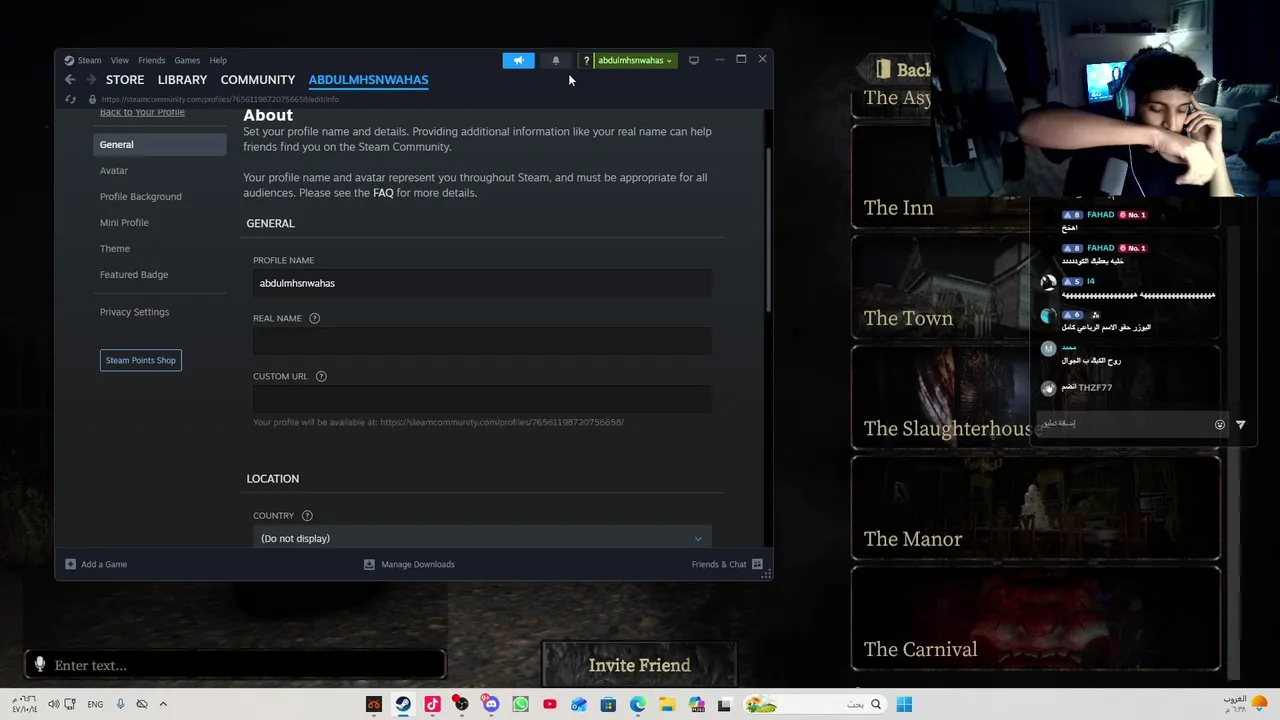The image size is (1280, 720).
Task: Open Microsoft Edge from the taskbar
Action: click(637, 704)
